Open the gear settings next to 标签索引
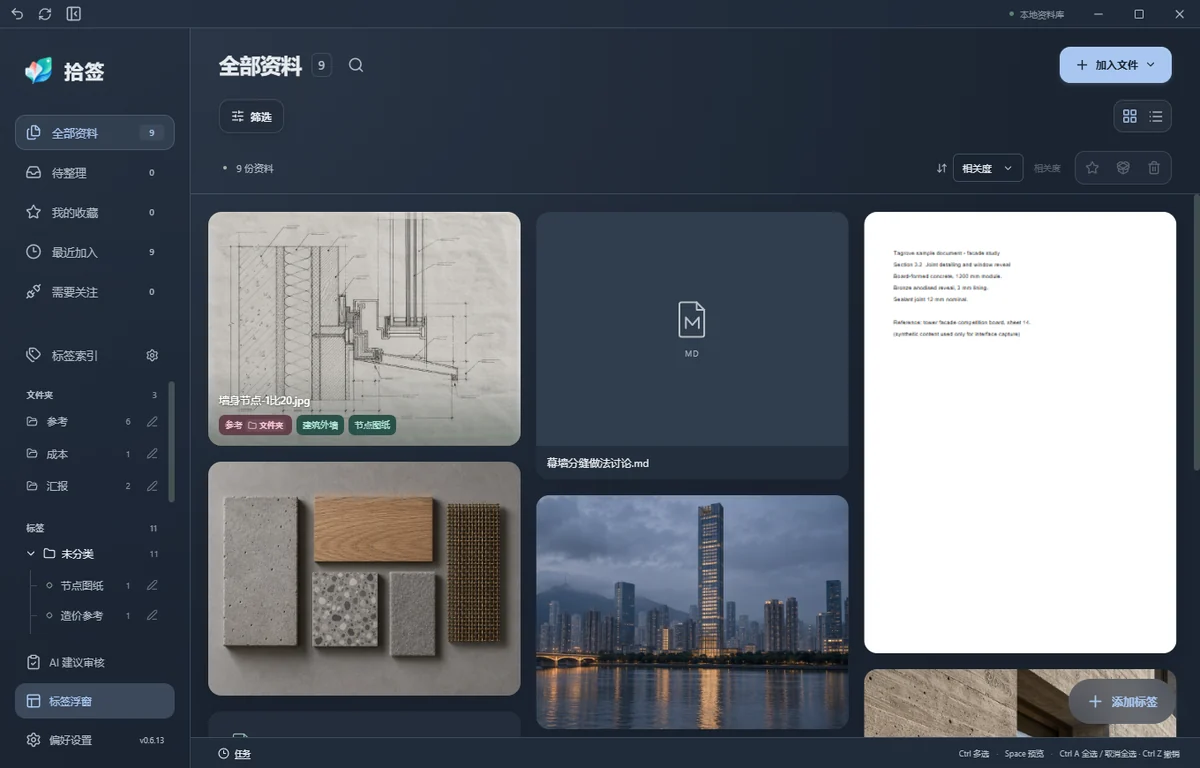 [152, 355]
